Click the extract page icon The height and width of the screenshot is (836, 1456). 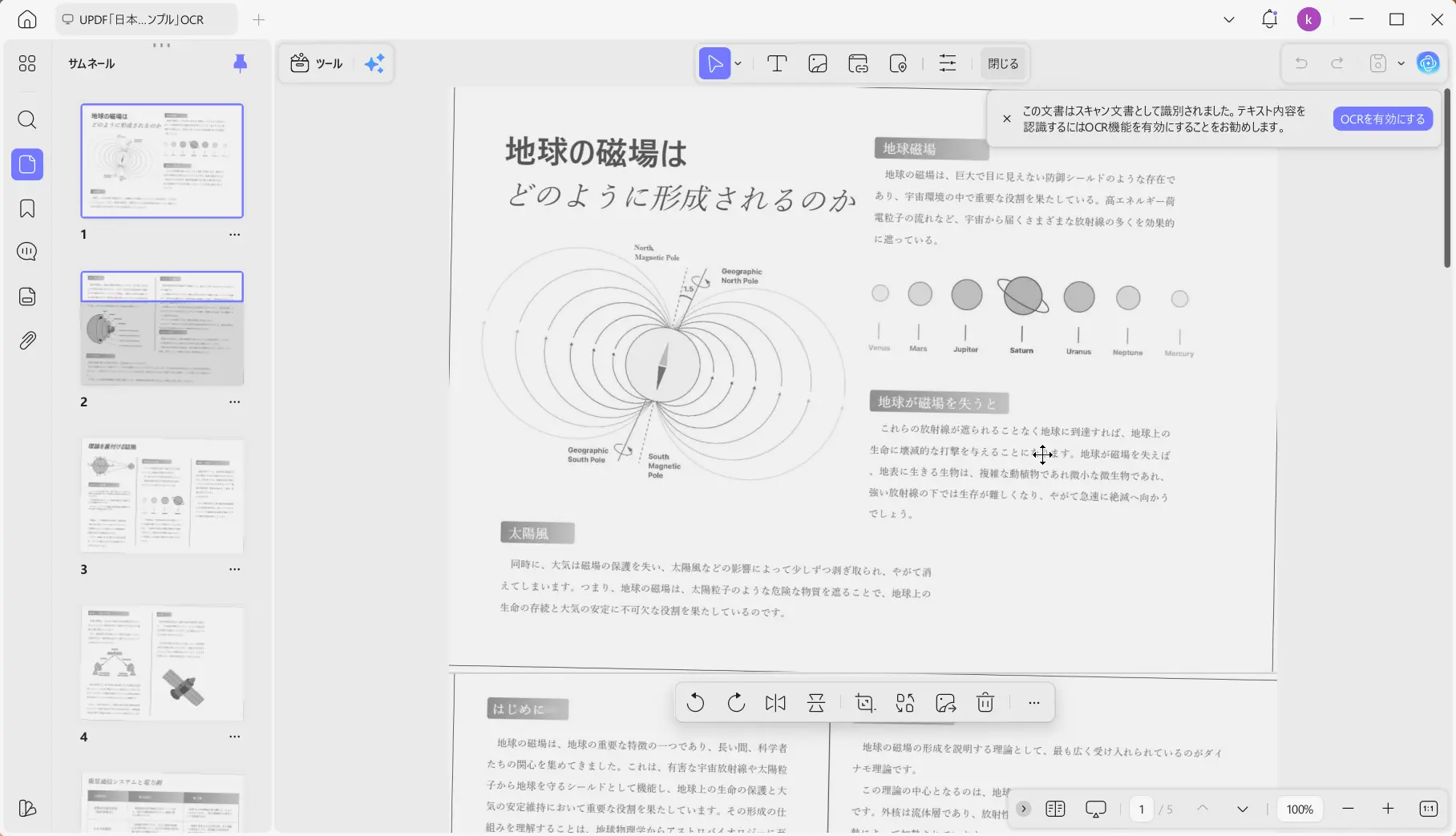point(946,703)
